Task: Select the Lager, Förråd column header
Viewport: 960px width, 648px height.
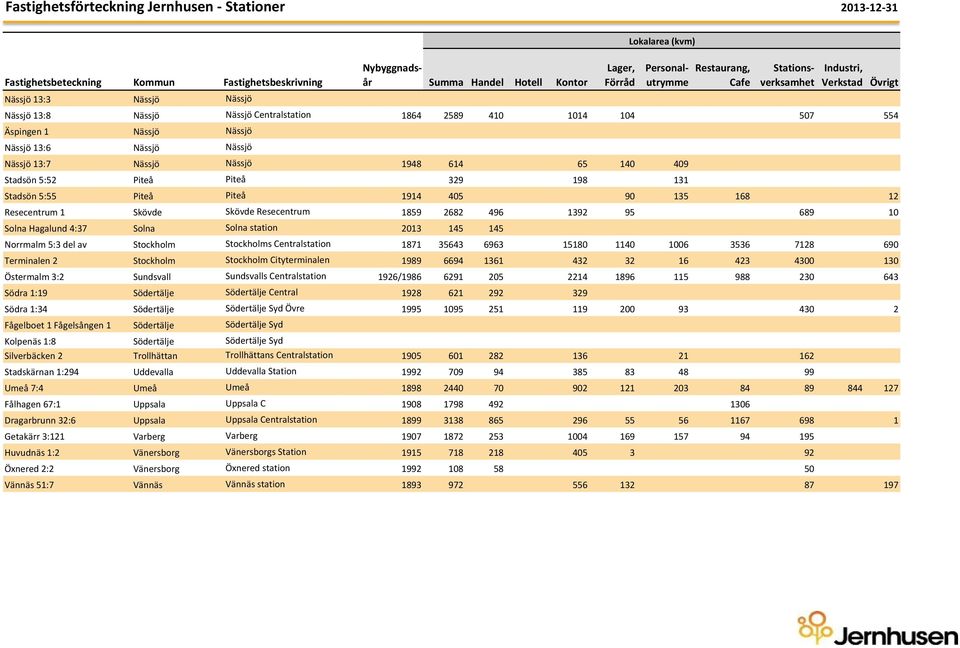Action: coord(620,75)
